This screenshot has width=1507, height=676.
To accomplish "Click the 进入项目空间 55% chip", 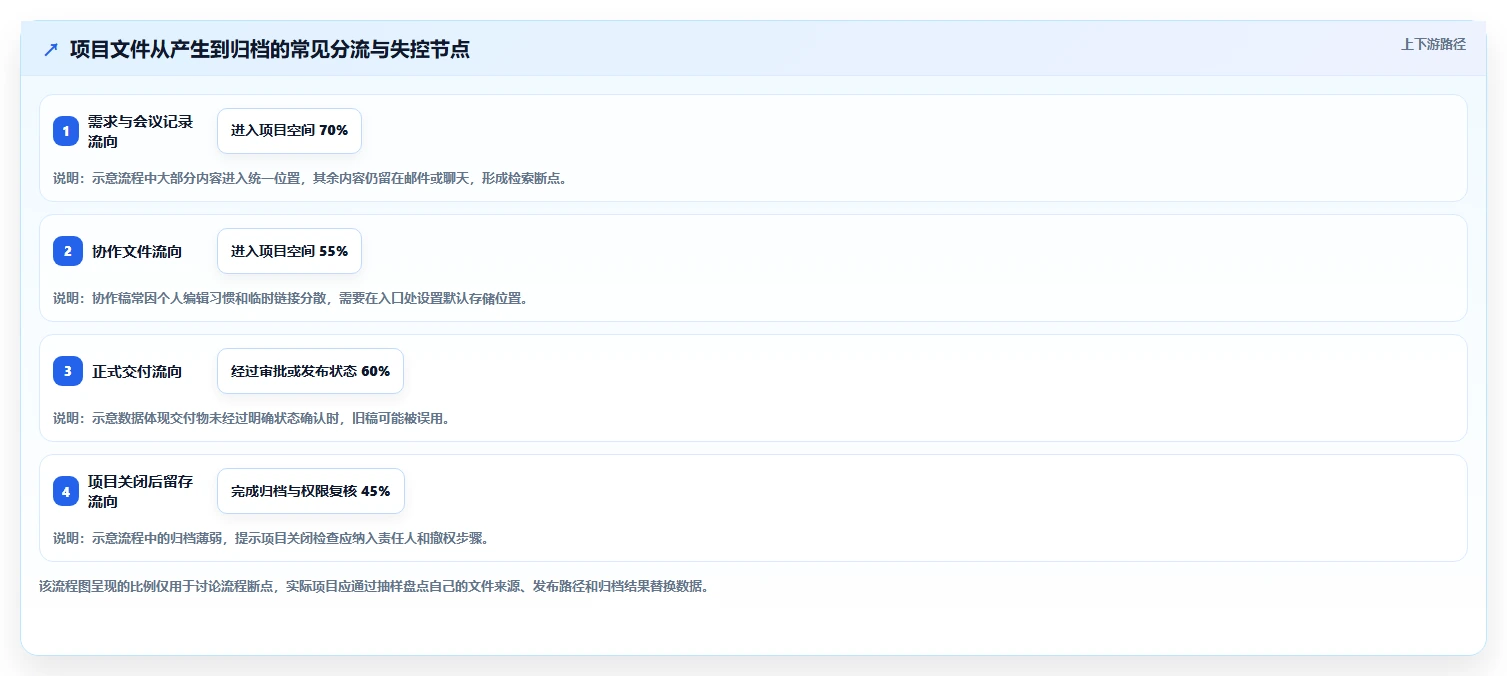I will click(289, 251).
